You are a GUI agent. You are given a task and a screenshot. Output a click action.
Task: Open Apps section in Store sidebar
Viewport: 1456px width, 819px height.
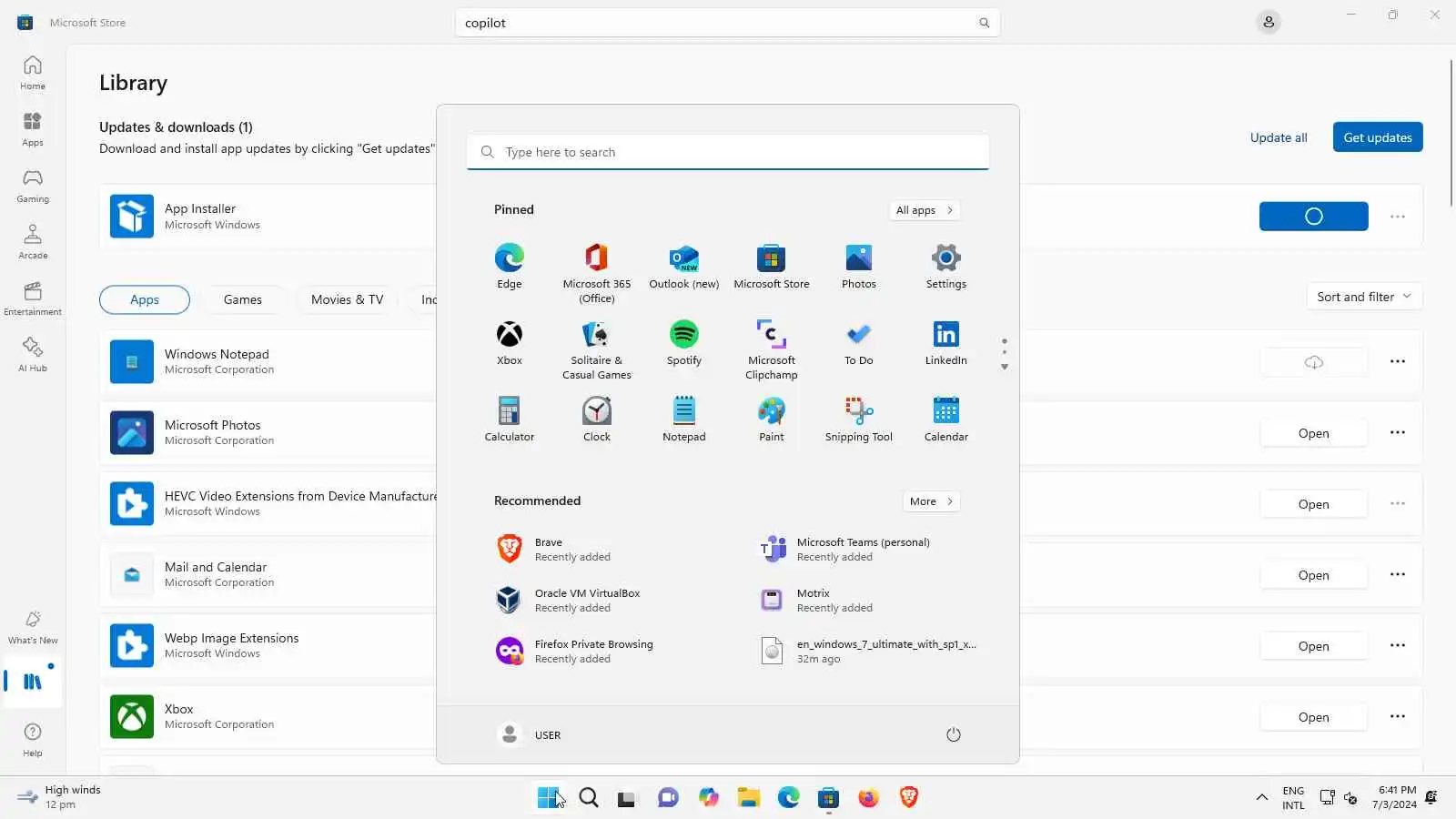point(33,129)
